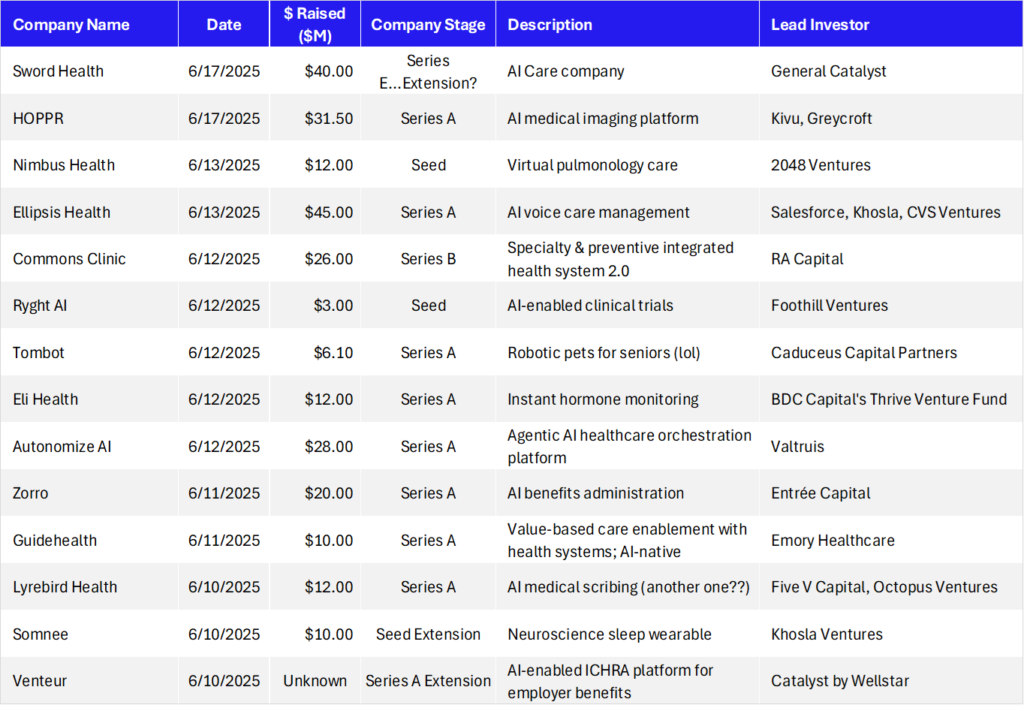Select 'Salesforce, Khosla, CVS Ventures' investor cell

pyautogui.click(x=891, y=212)
